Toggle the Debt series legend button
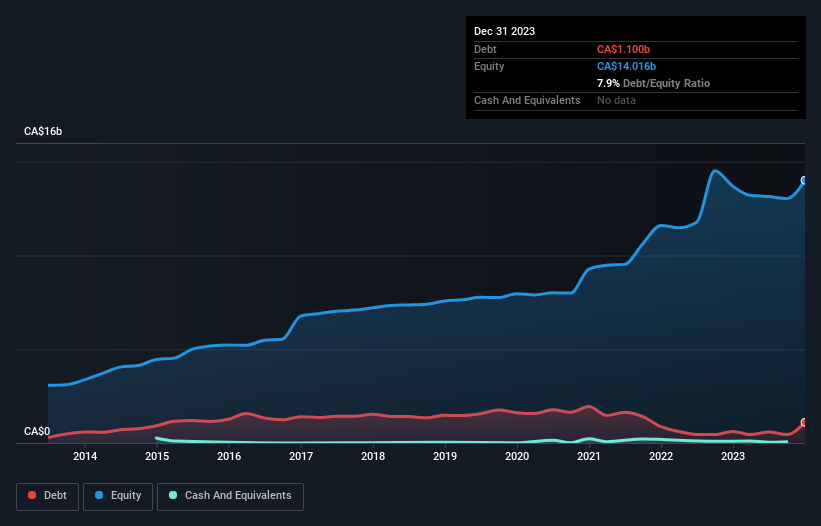This screenshot has height=526, width=821. (48, 496)
